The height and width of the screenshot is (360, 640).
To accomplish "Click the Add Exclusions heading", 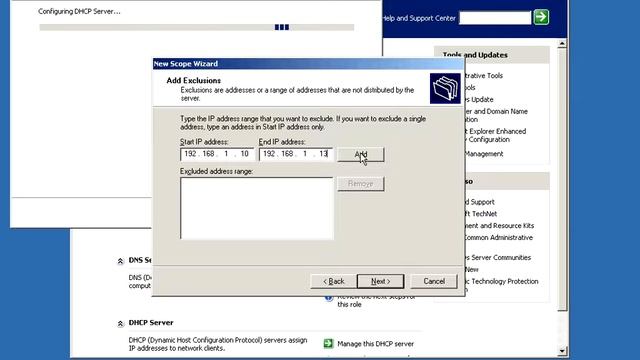I will 193,81.
